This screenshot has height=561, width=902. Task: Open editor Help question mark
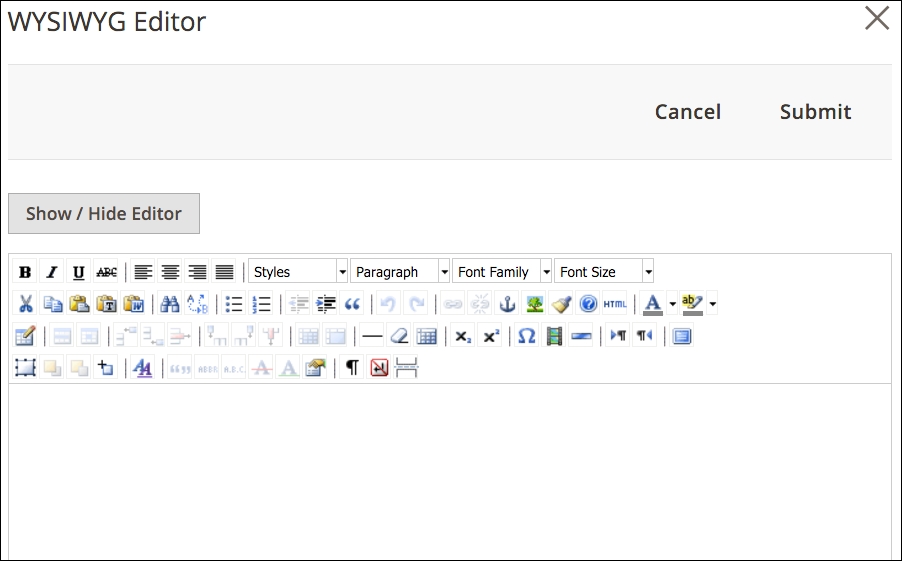tap(588, 304)
